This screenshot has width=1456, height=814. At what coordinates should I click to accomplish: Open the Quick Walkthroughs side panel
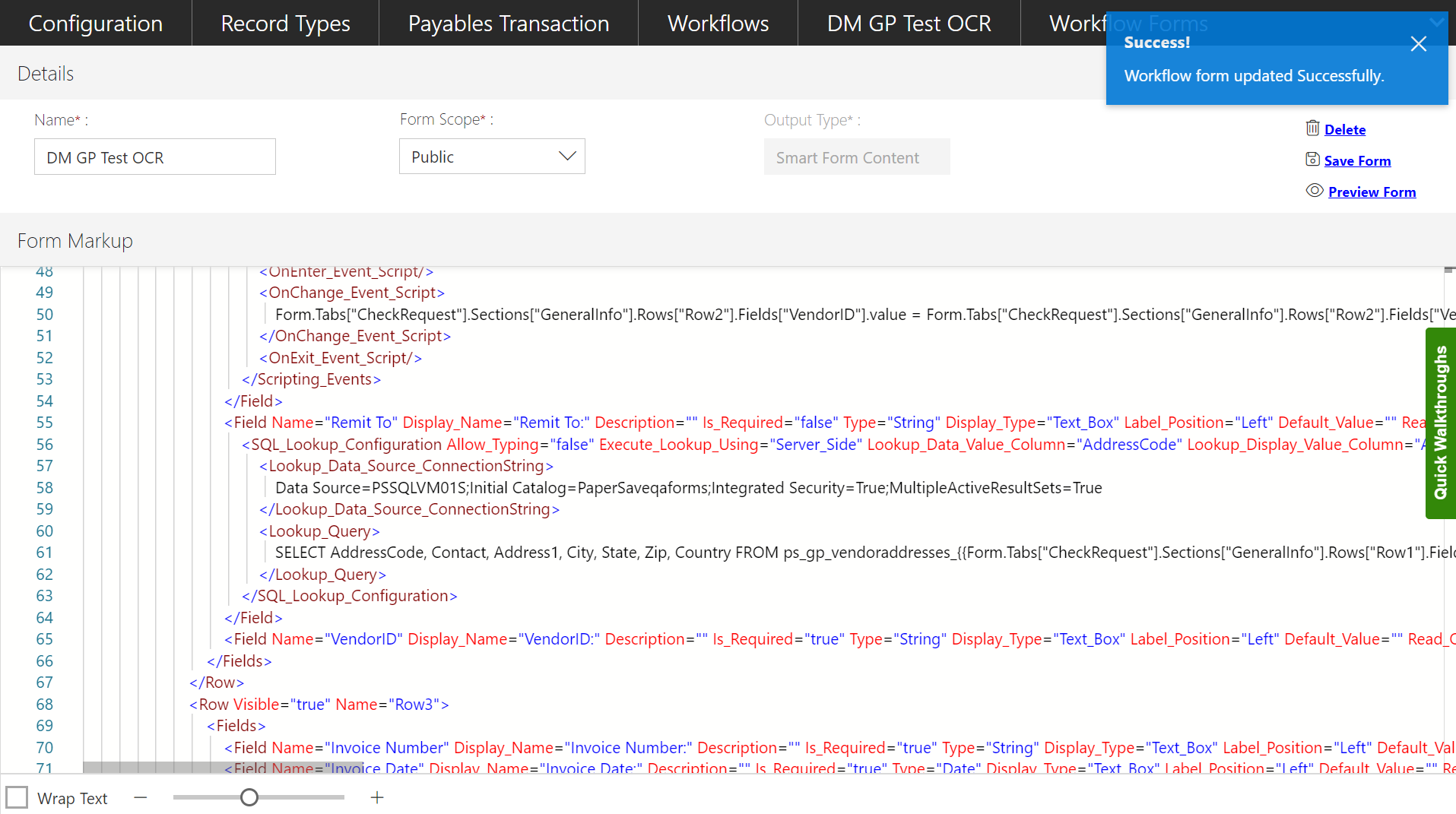pyautogui.click(x=1440, y=423)
